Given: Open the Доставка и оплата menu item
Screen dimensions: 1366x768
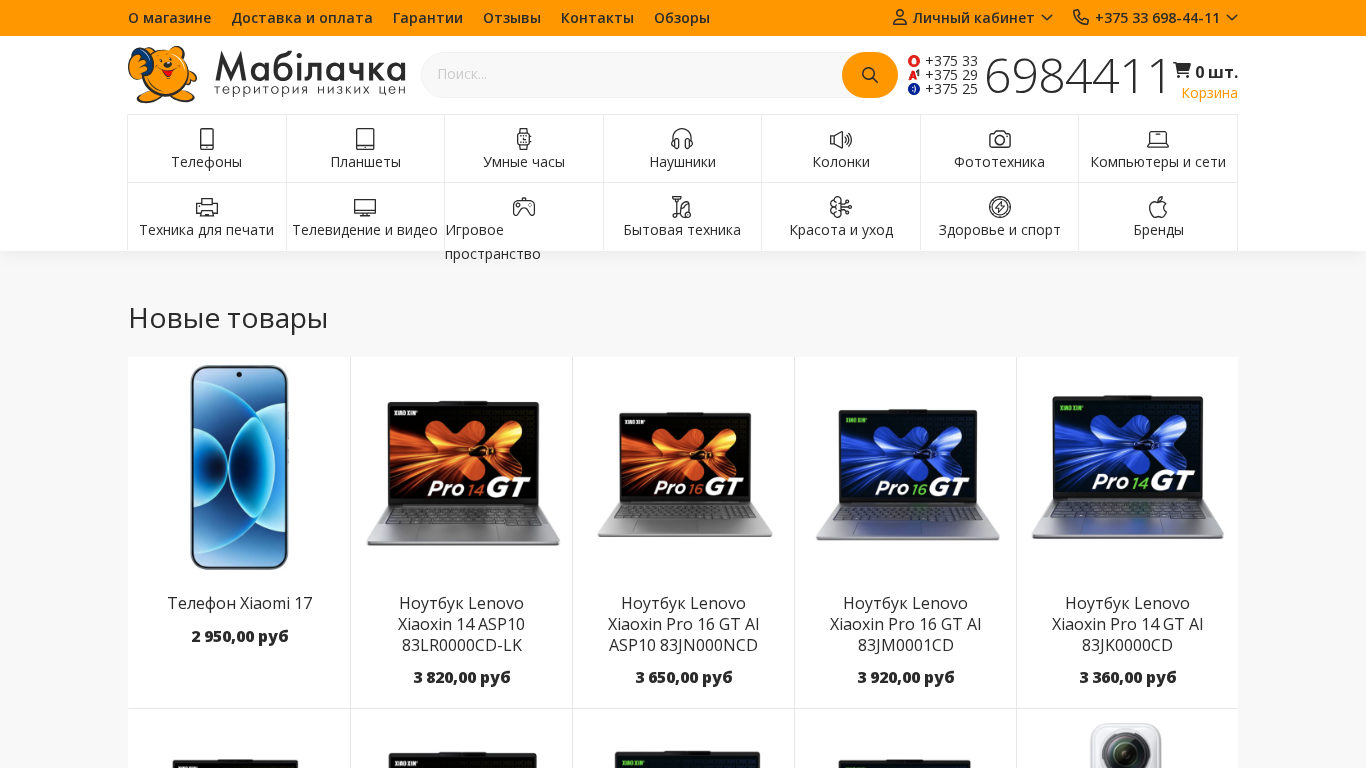Looking at the screenshot, I should [302, 17].
